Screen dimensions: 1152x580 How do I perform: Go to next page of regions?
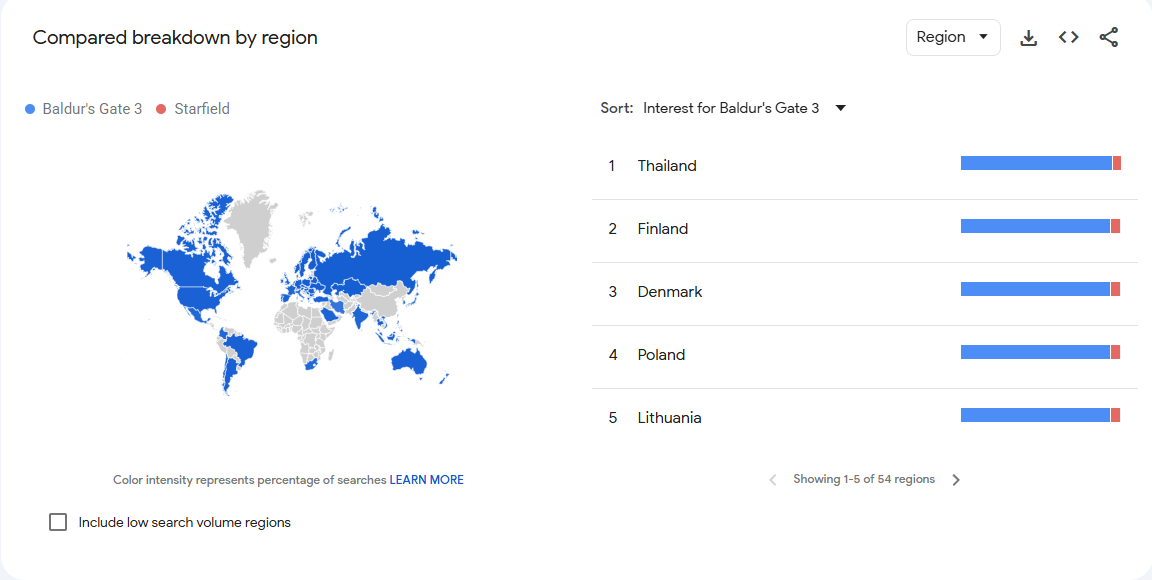[956, 480]
